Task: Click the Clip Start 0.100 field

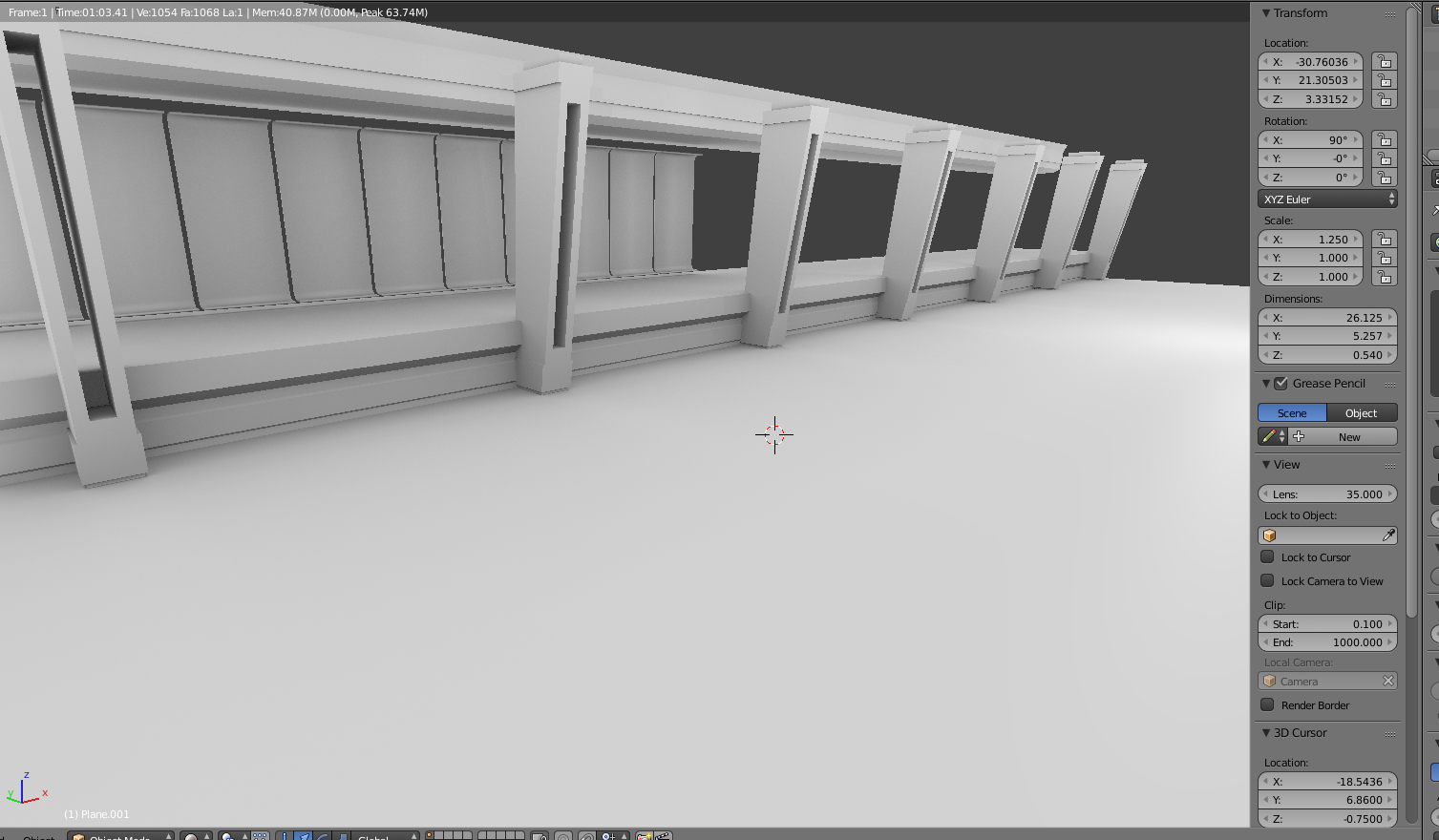Action: (x=1327, y=623)
